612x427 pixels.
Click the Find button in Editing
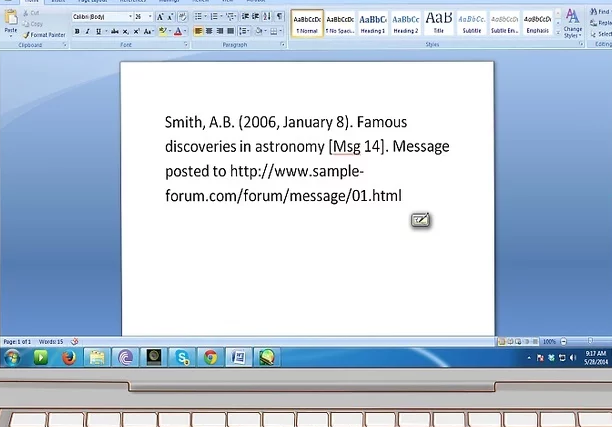pyautogui.click(x=601, y=12)
